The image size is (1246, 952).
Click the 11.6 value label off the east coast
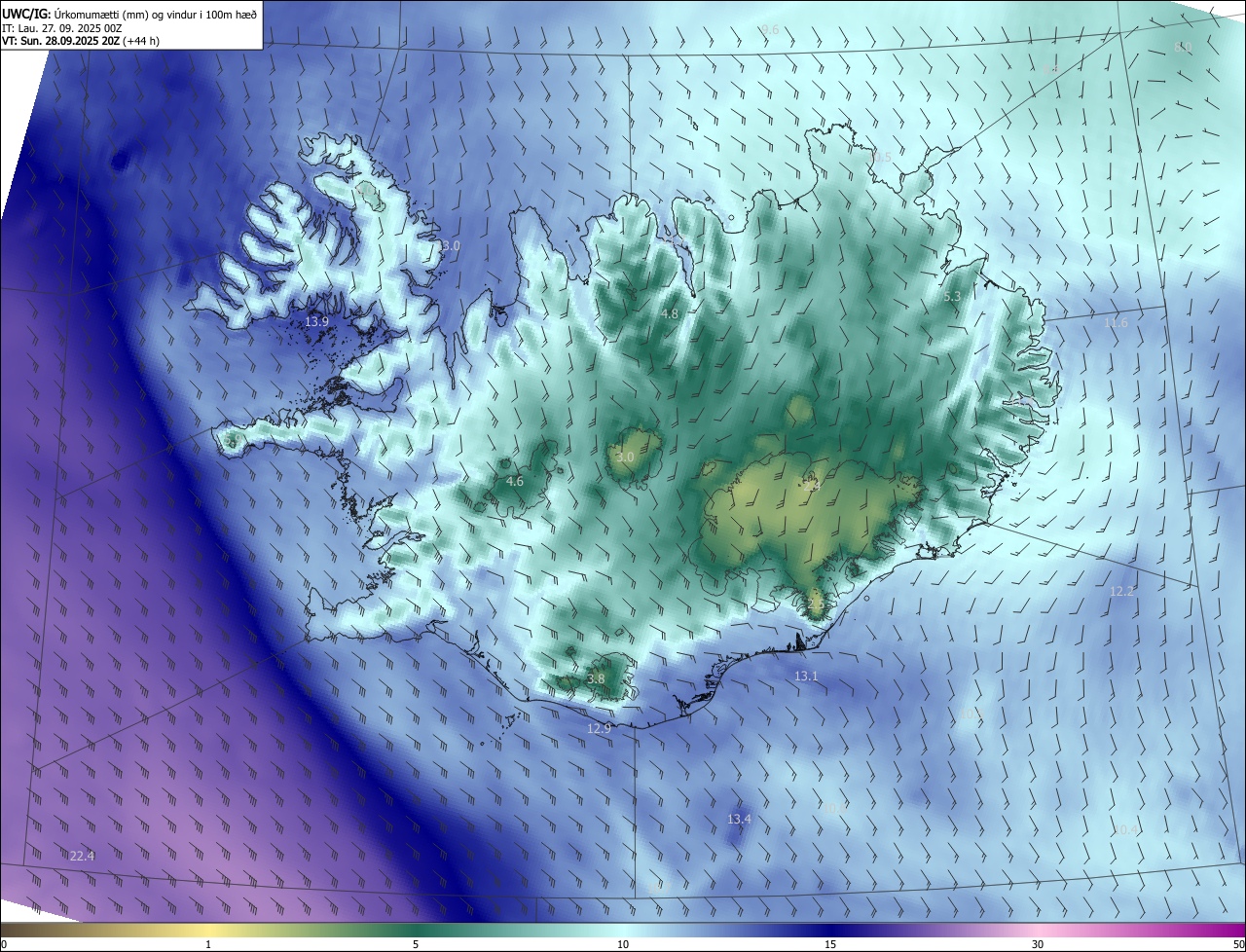pos(1116,323)
